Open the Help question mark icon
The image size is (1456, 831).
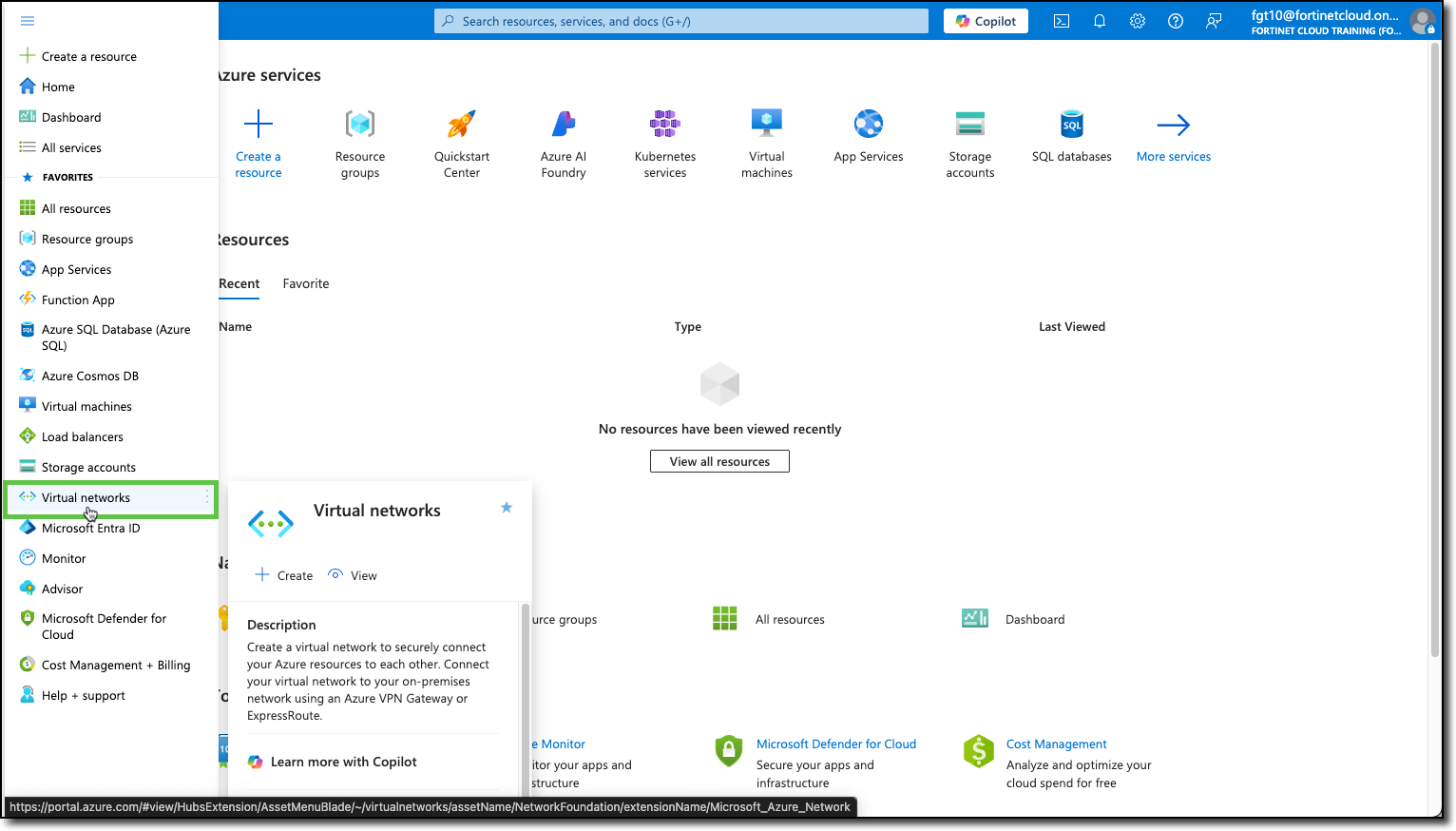click(1175, 20)
